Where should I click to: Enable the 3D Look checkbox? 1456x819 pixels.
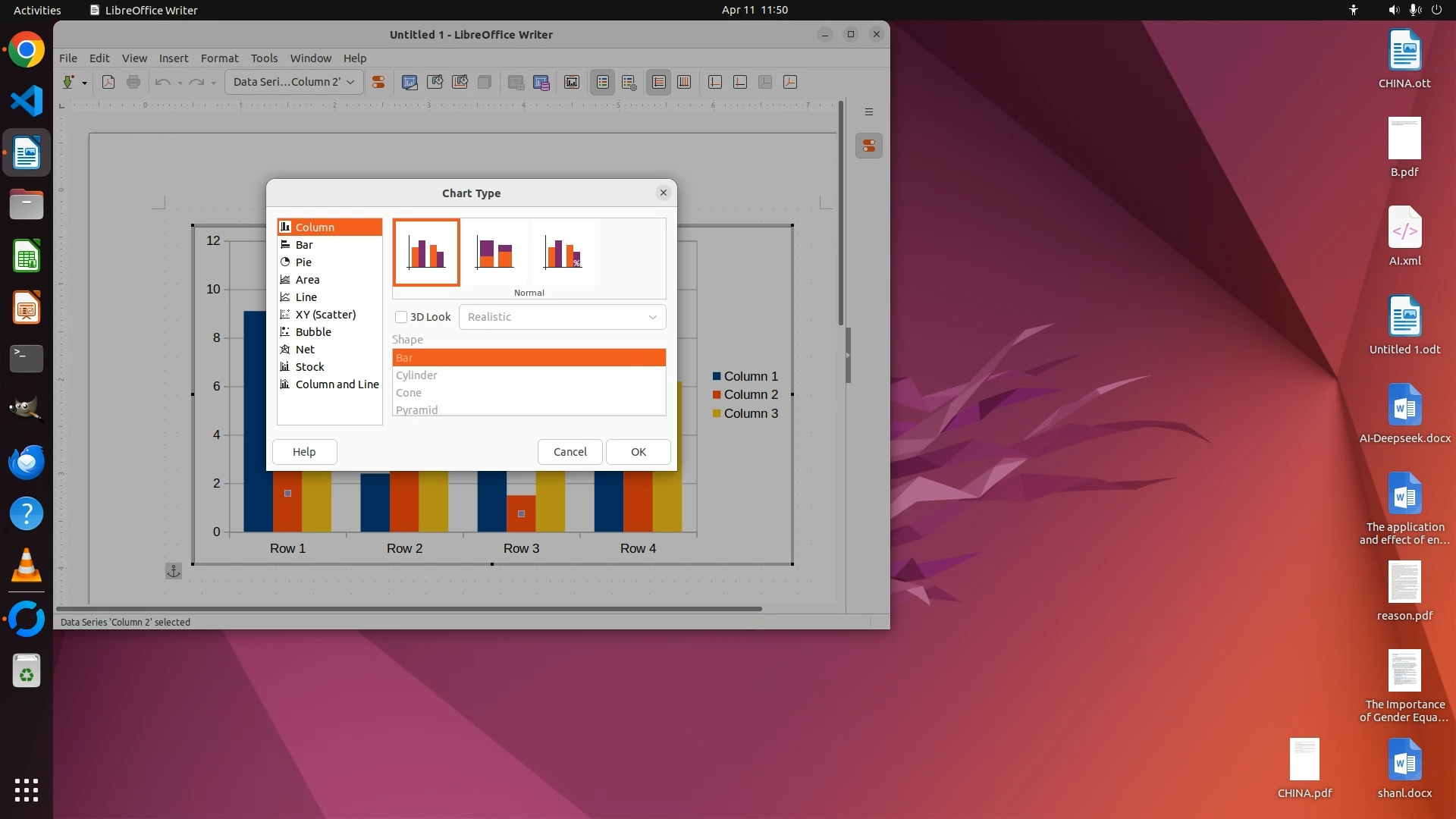pyautogui.click(x=401, y=317)
